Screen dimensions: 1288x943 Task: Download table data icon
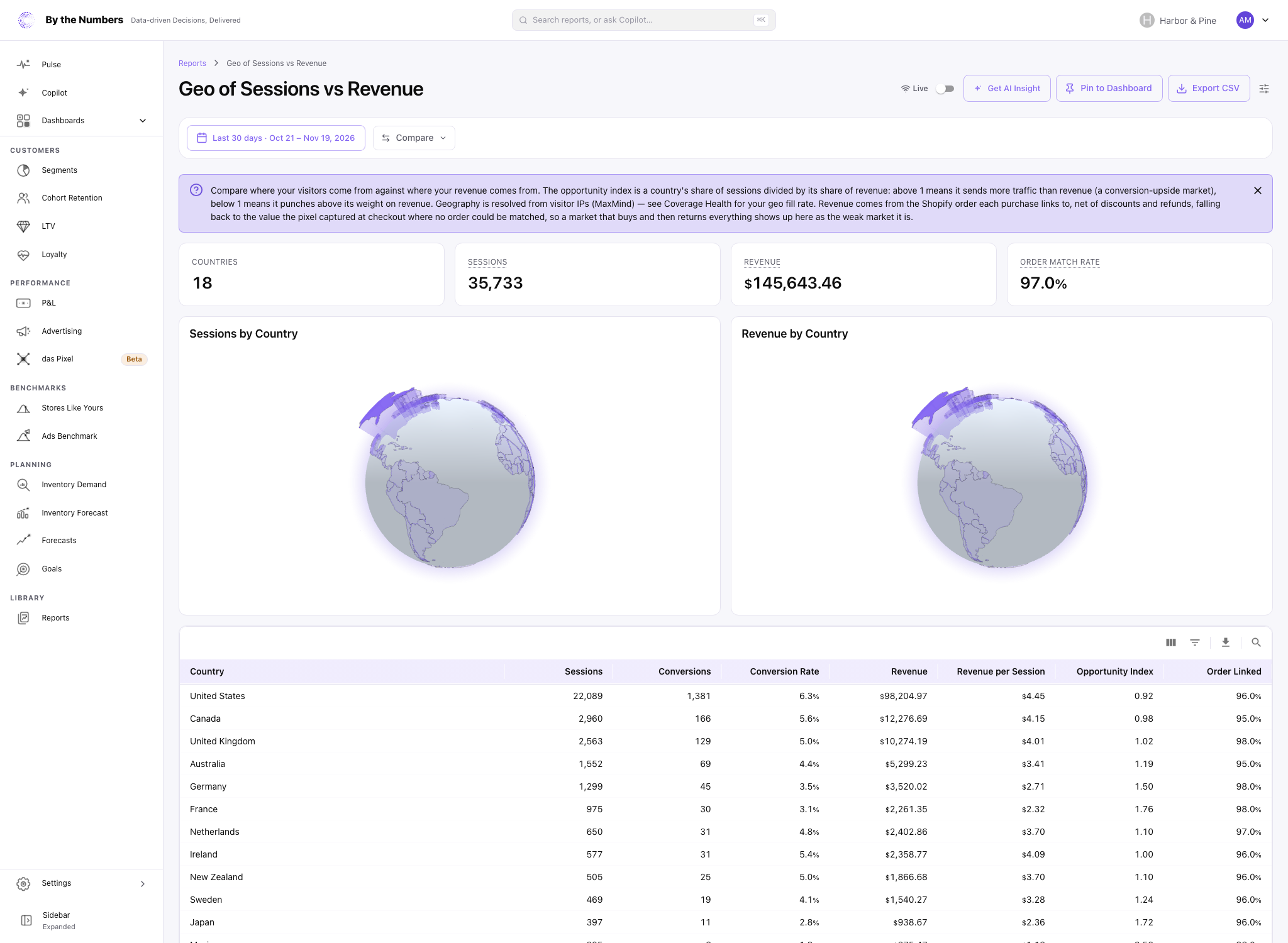(1226, 642)
